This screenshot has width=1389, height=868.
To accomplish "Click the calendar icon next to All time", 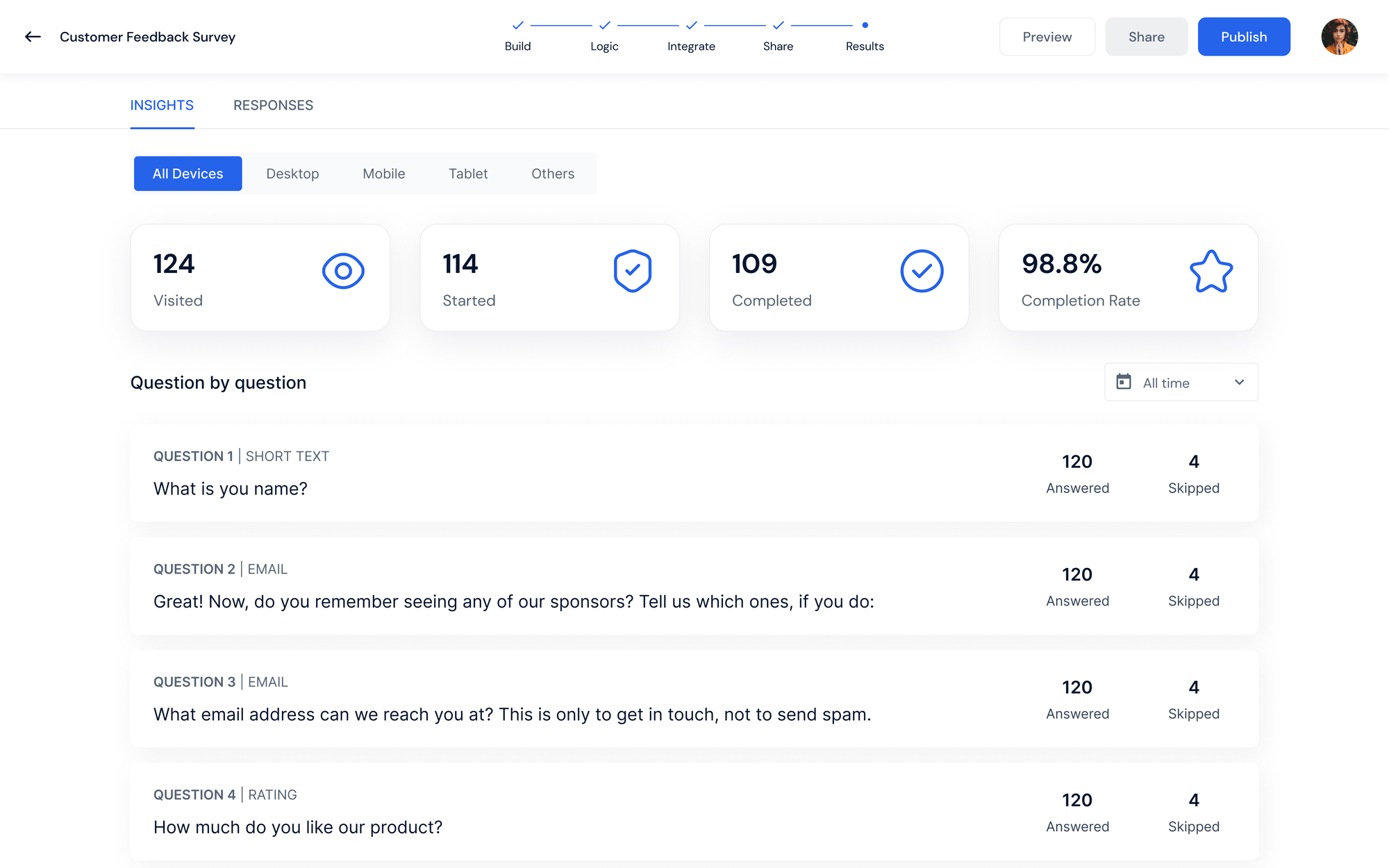I will coord(1124,381).
